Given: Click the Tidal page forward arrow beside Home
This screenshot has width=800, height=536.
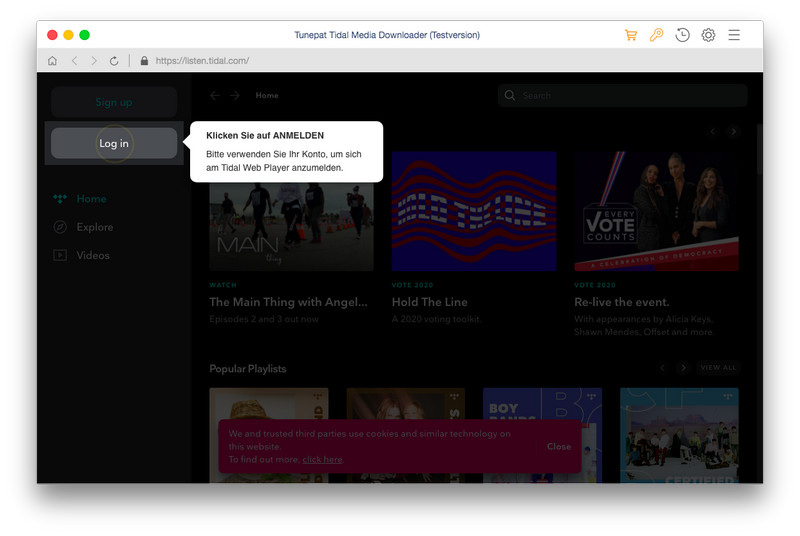Looking at the screenshot, I should pos(235,95).
